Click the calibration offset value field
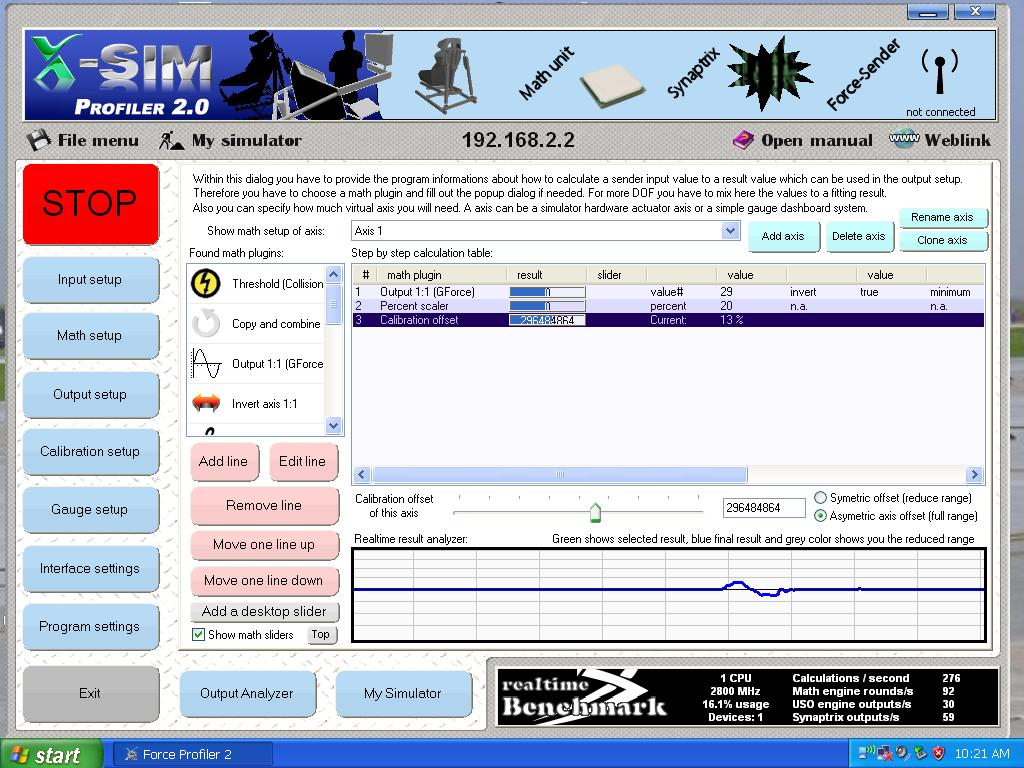This screenshot has width=1024, height=768. tap(763, 507)
